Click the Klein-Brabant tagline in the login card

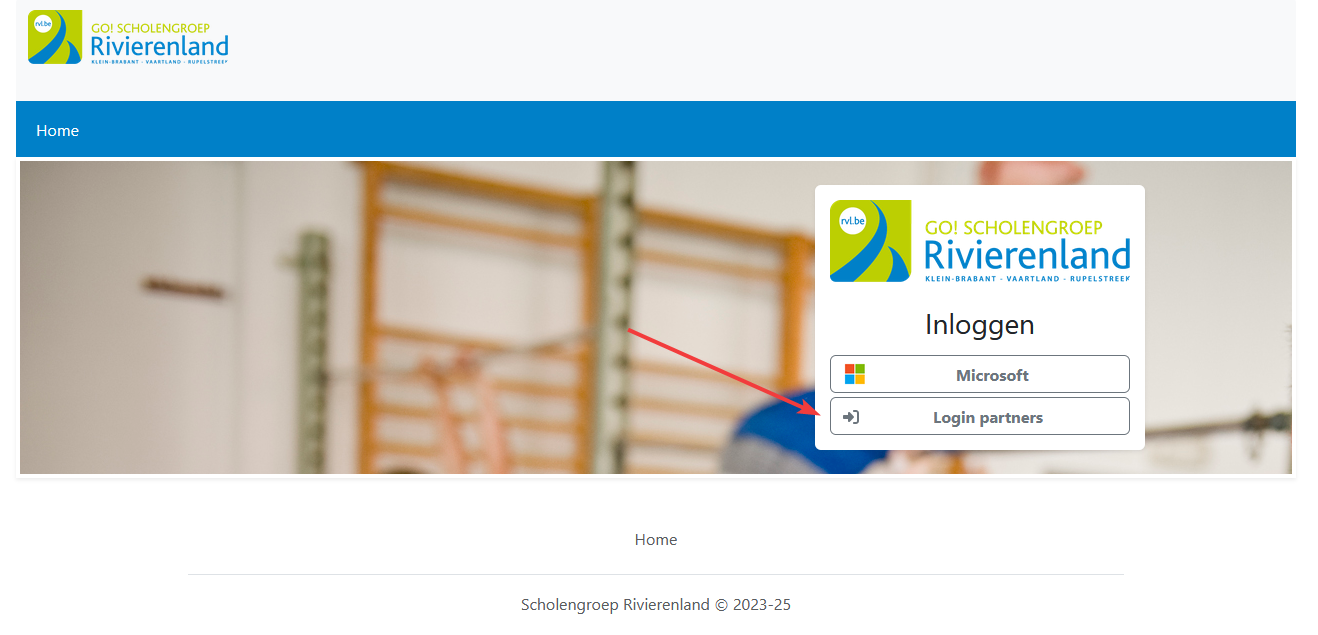click(1027, 278)
